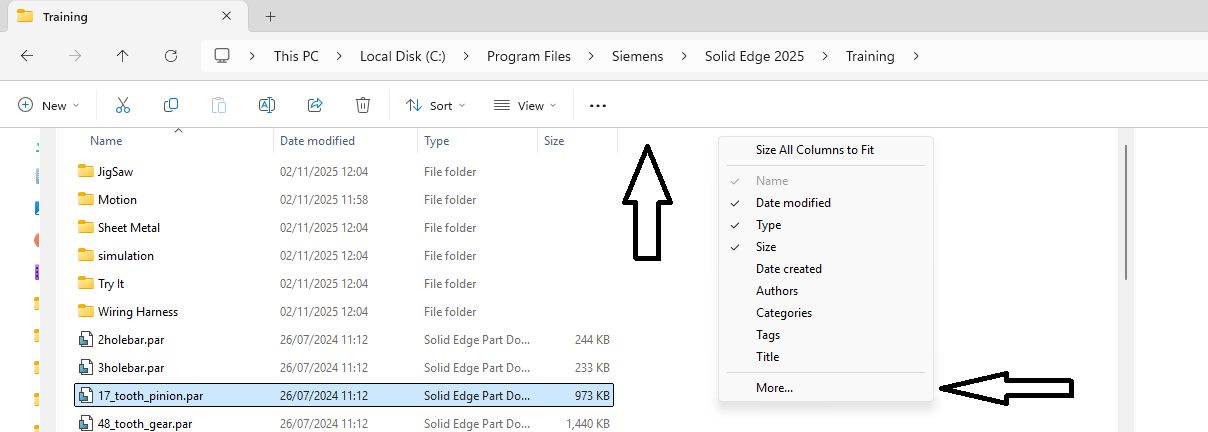Navigate to Siemens in path
This screenshot has height=432, width=1208.
click(637, 56)
